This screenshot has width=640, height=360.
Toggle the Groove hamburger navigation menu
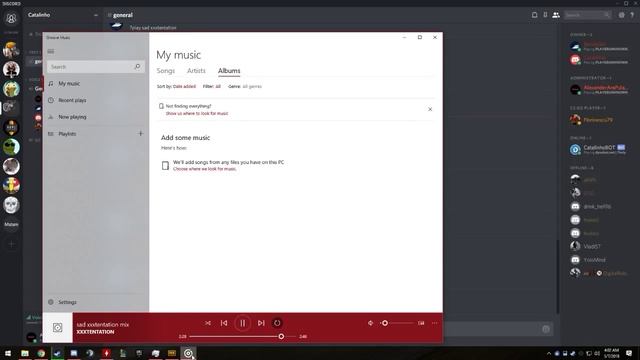51,51
